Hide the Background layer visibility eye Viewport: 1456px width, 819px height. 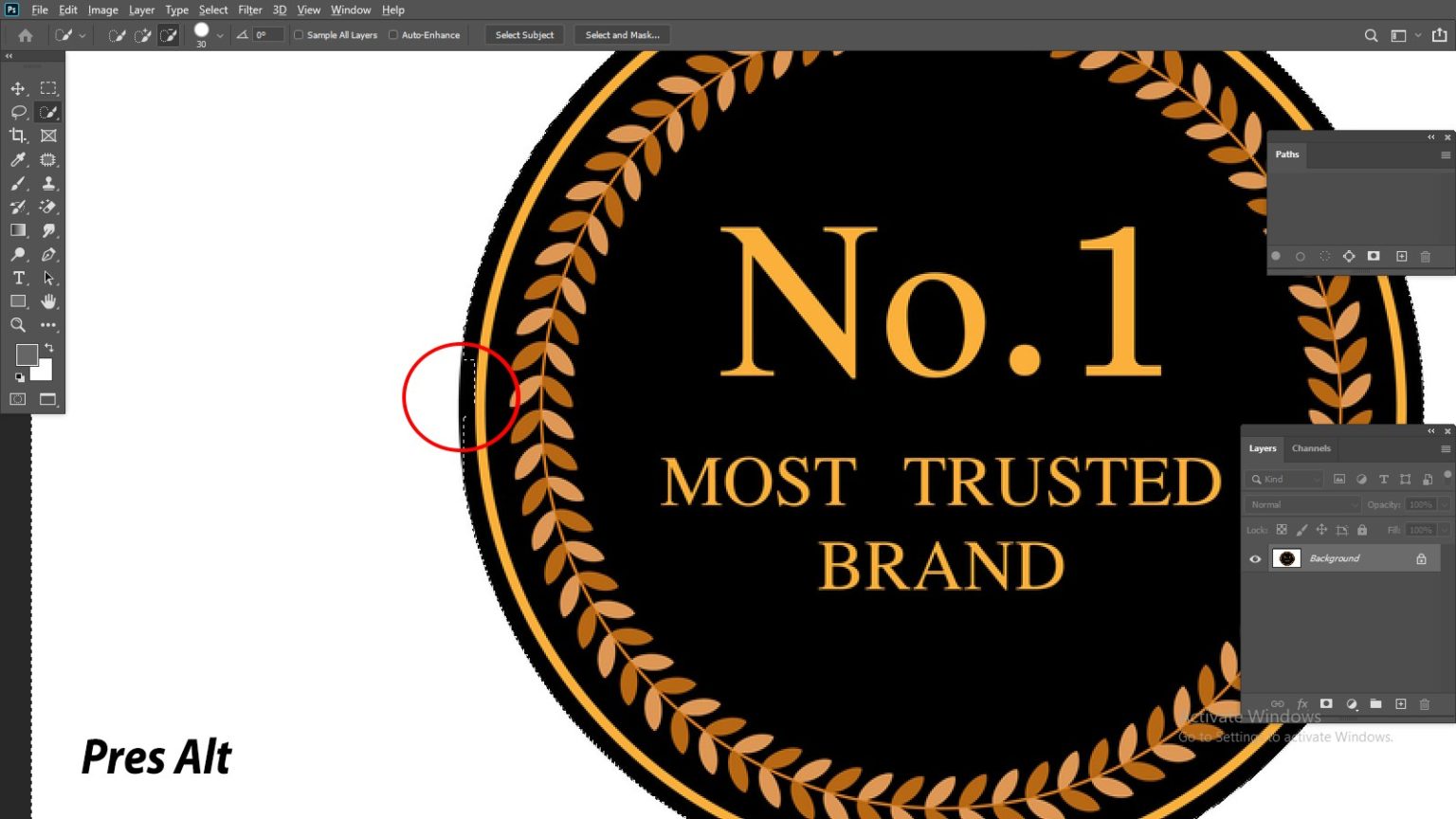(x=1255, y=559)
